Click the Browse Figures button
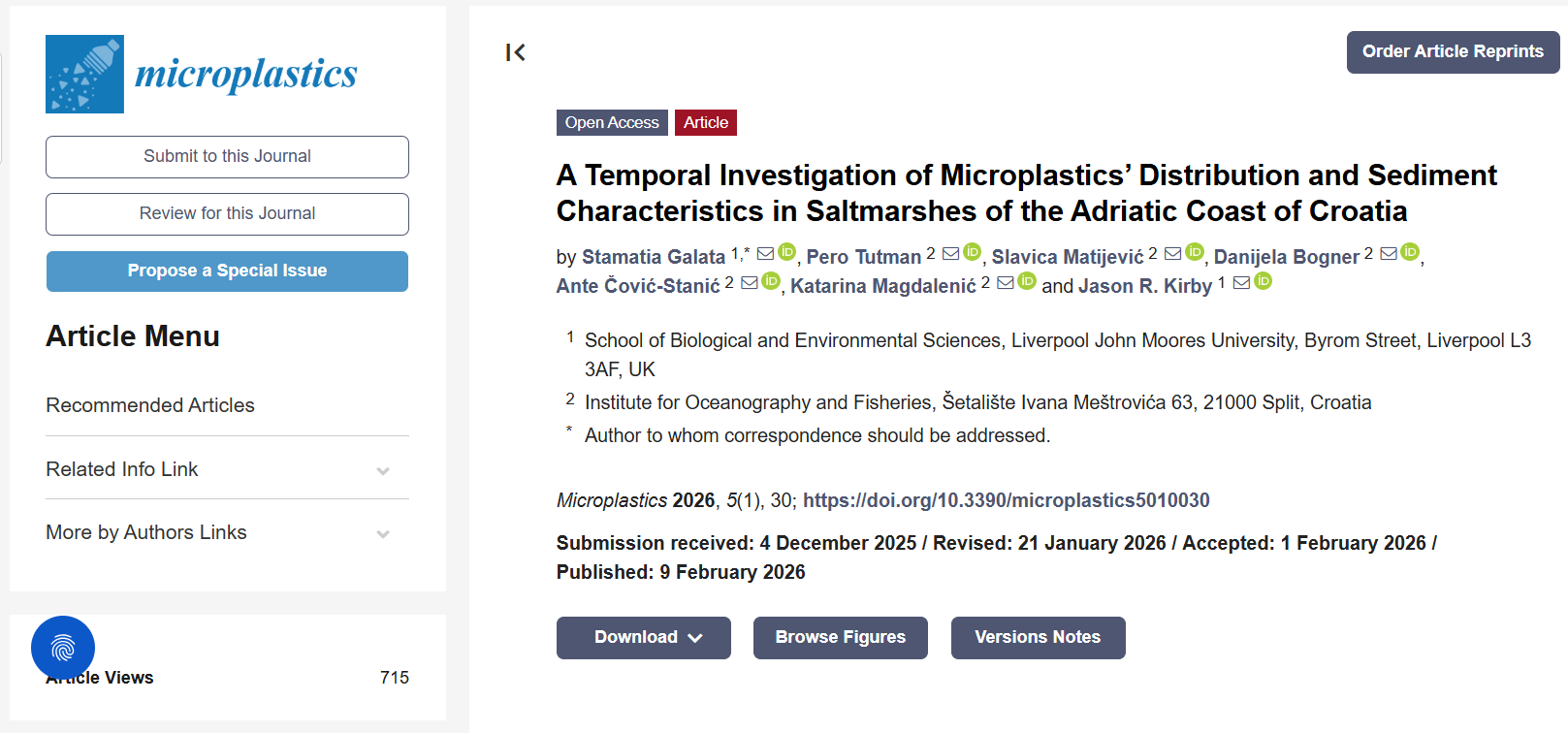 pos(840,638)
